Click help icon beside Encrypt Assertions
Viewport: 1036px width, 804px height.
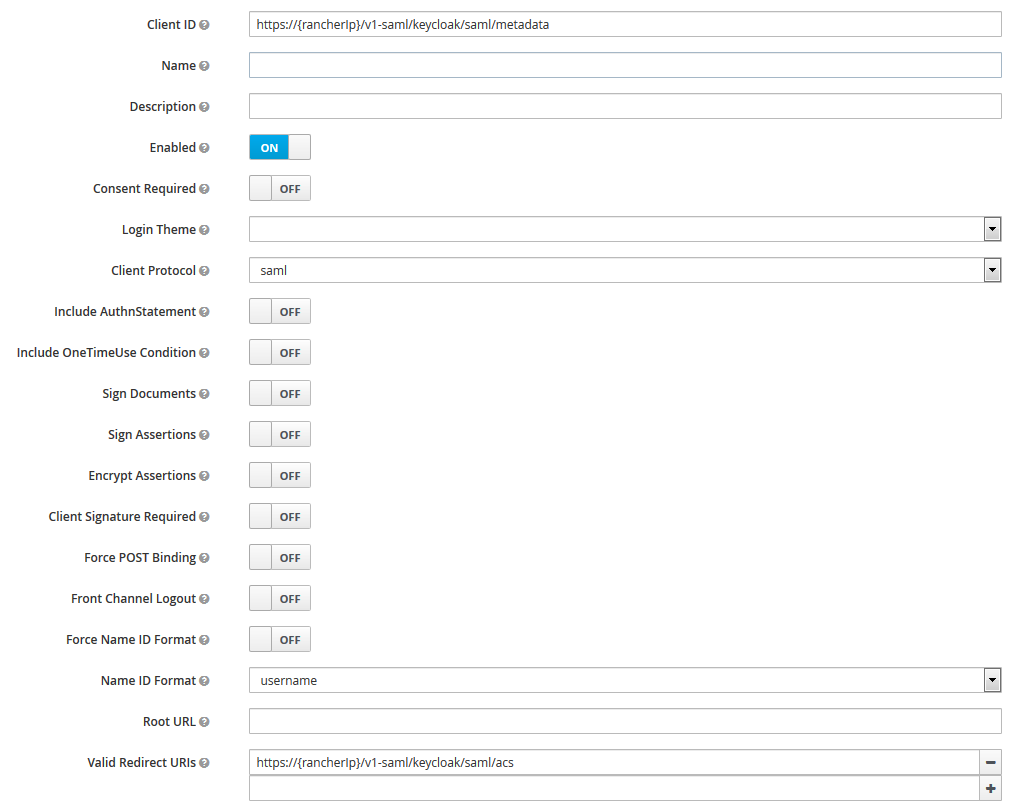[x=204, y=476]
